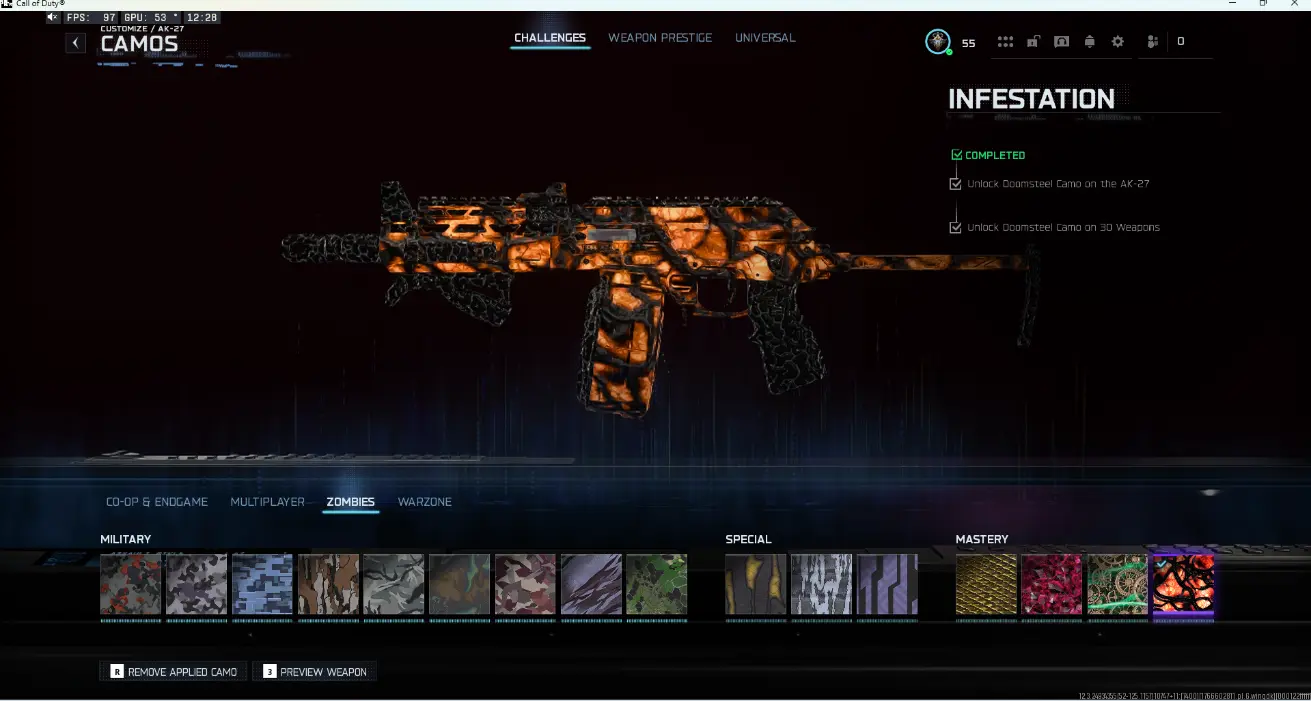
Task: Select the Zombies camo category
Action: 351,502
